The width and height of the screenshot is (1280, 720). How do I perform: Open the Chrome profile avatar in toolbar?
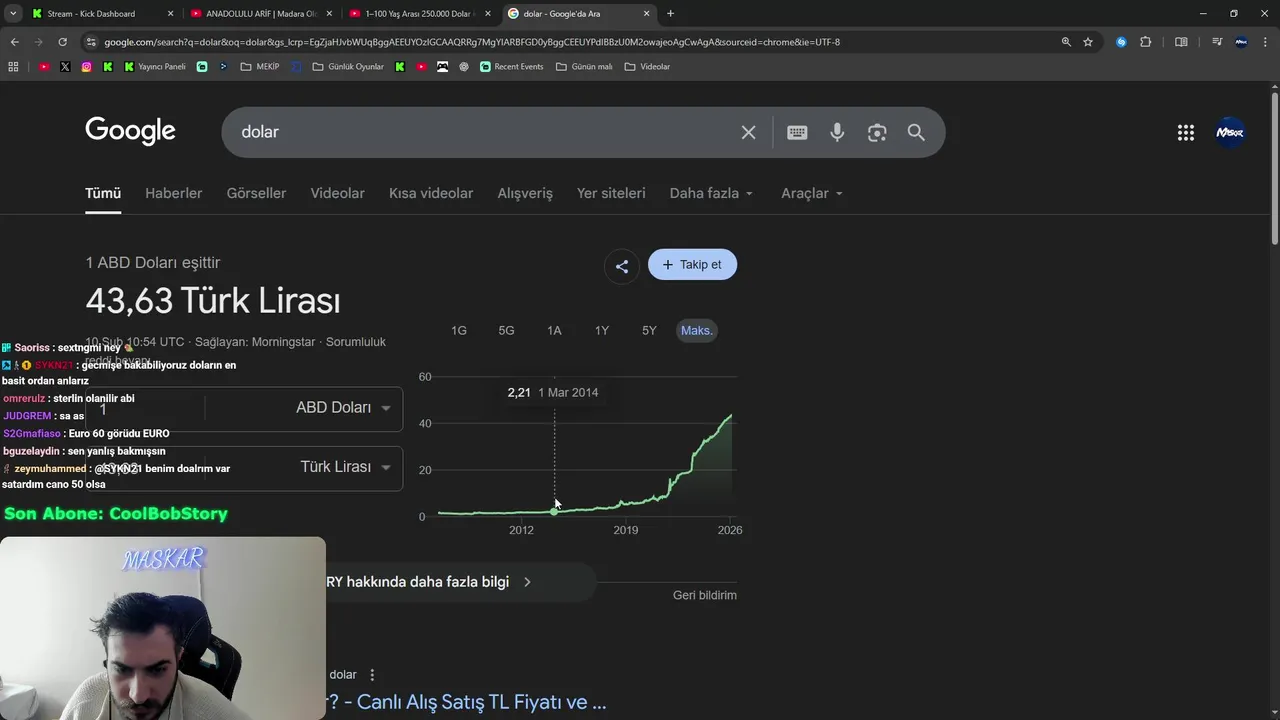tap(1241, 42)
